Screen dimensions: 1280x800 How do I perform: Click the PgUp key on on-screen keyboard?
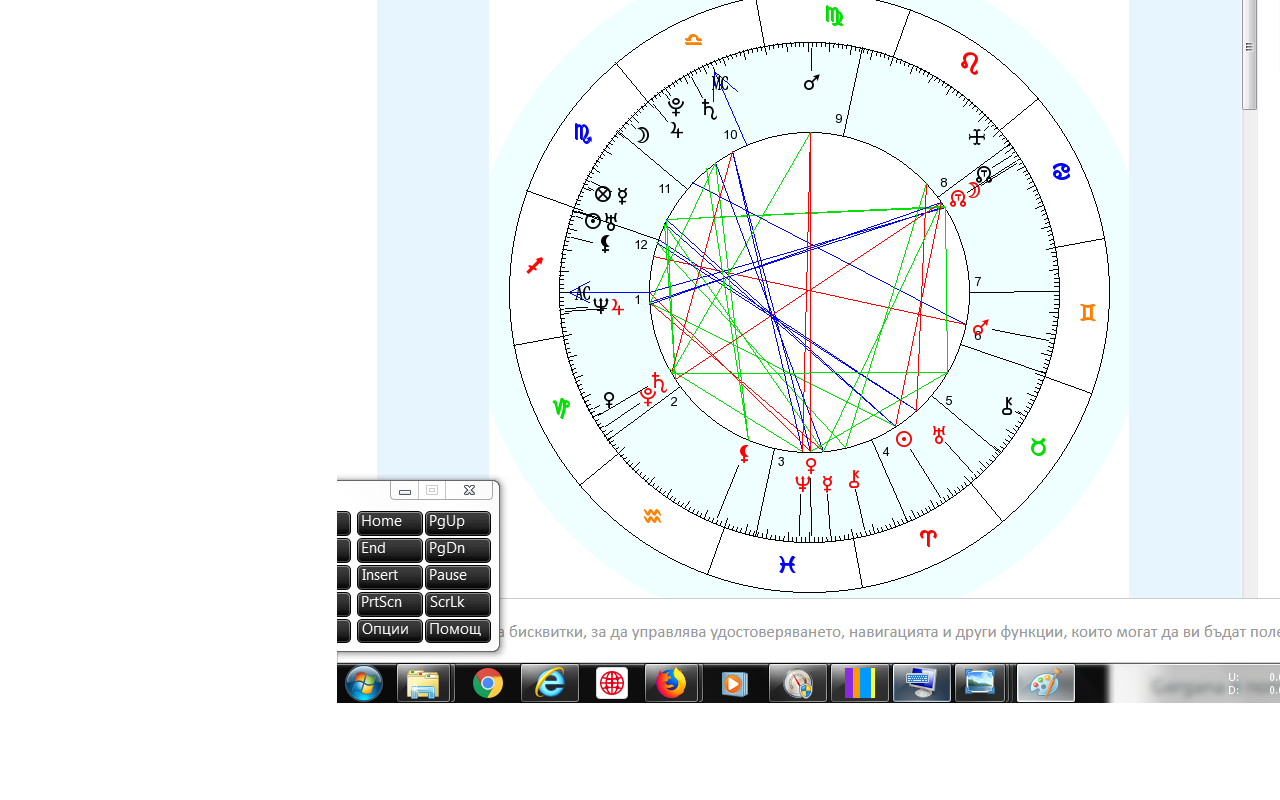(457, 523)
